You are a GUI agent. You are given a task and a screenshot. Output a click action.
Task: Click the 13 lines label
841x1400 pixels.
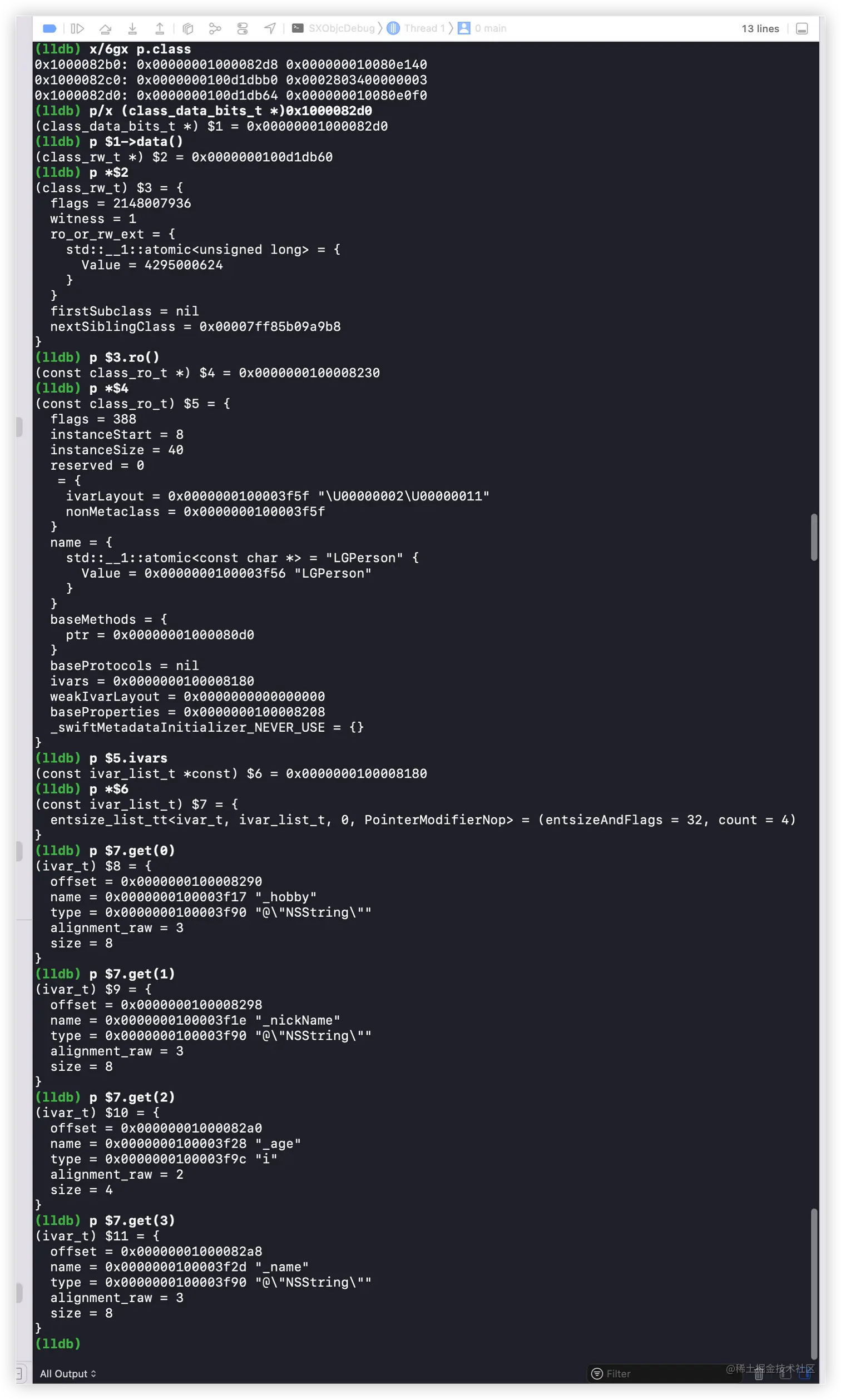click(760, 28)
